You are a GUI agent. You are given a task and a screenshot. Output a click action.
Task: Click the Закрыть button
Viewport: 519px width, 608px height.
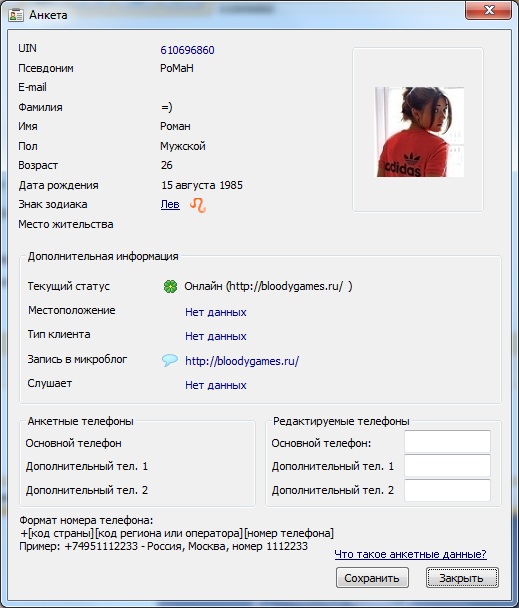(x=462, y=578)
